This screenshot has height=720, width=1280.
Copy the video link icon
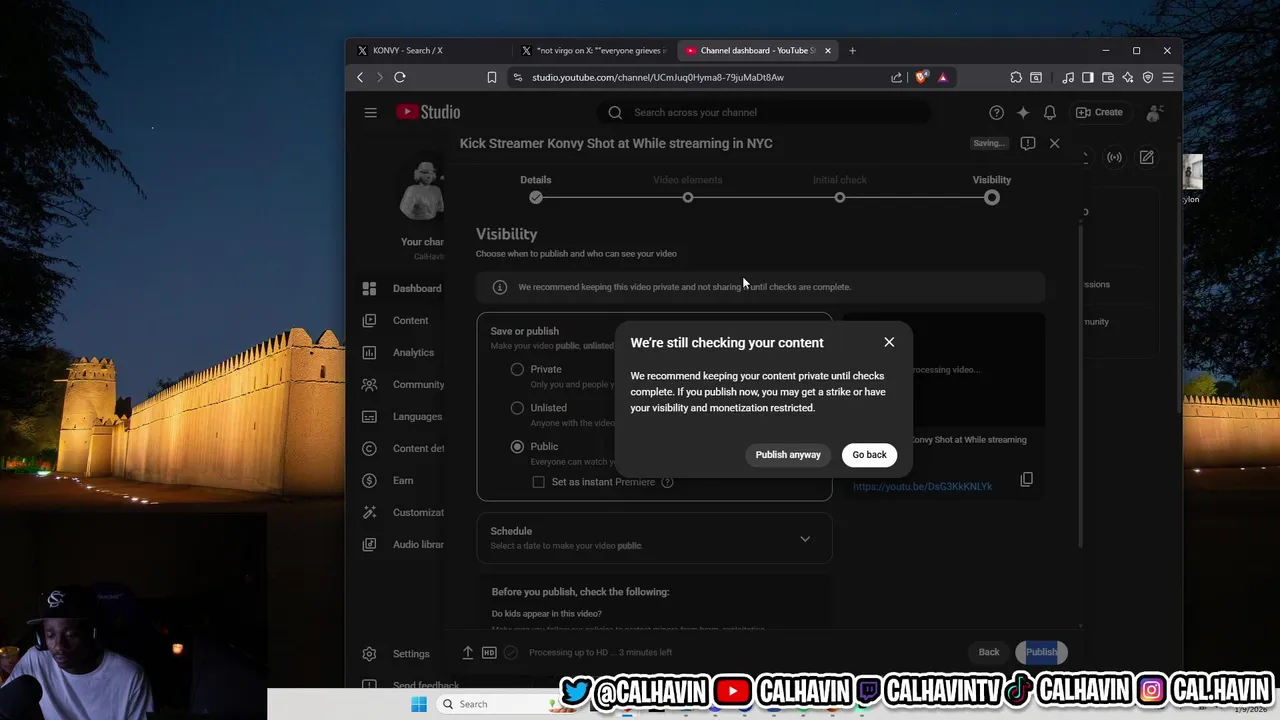(x=1026, y=480)
